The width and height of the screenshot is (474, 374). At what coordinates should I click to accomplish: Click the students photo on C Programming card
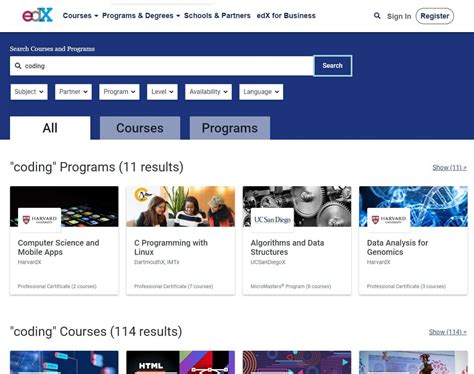click(x=180, y=206)
